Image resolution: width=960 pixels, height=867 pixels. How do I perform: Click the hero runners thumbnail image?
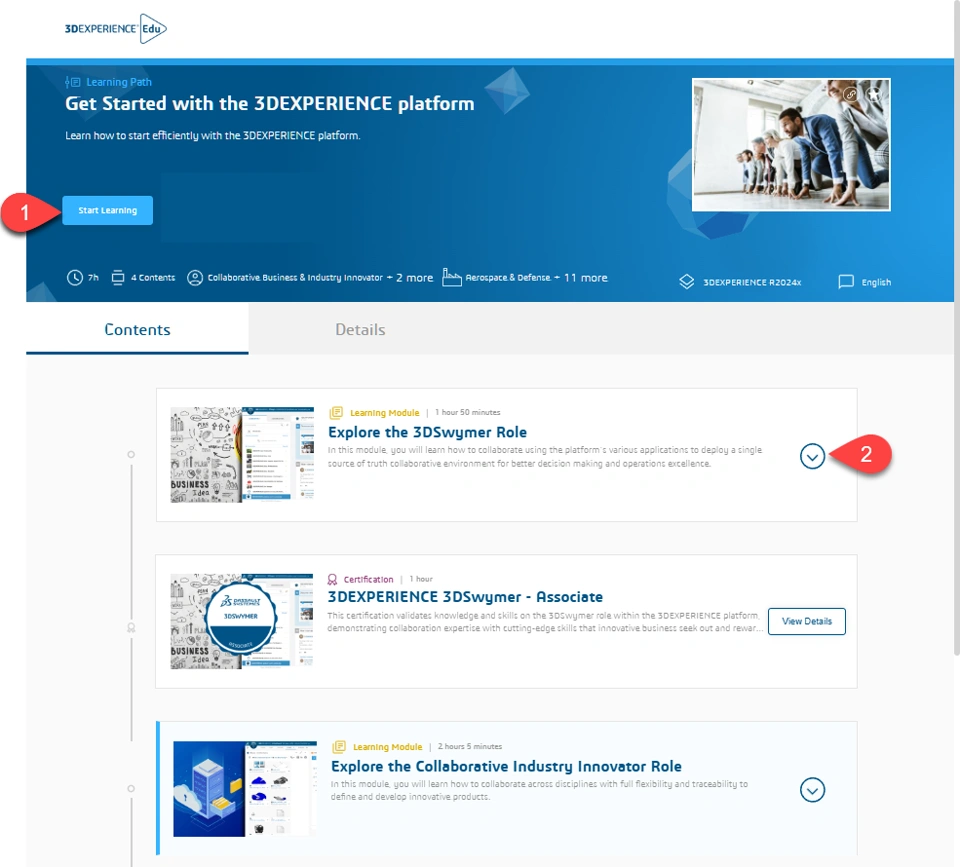pyautogui.click(x=791, y=144)
